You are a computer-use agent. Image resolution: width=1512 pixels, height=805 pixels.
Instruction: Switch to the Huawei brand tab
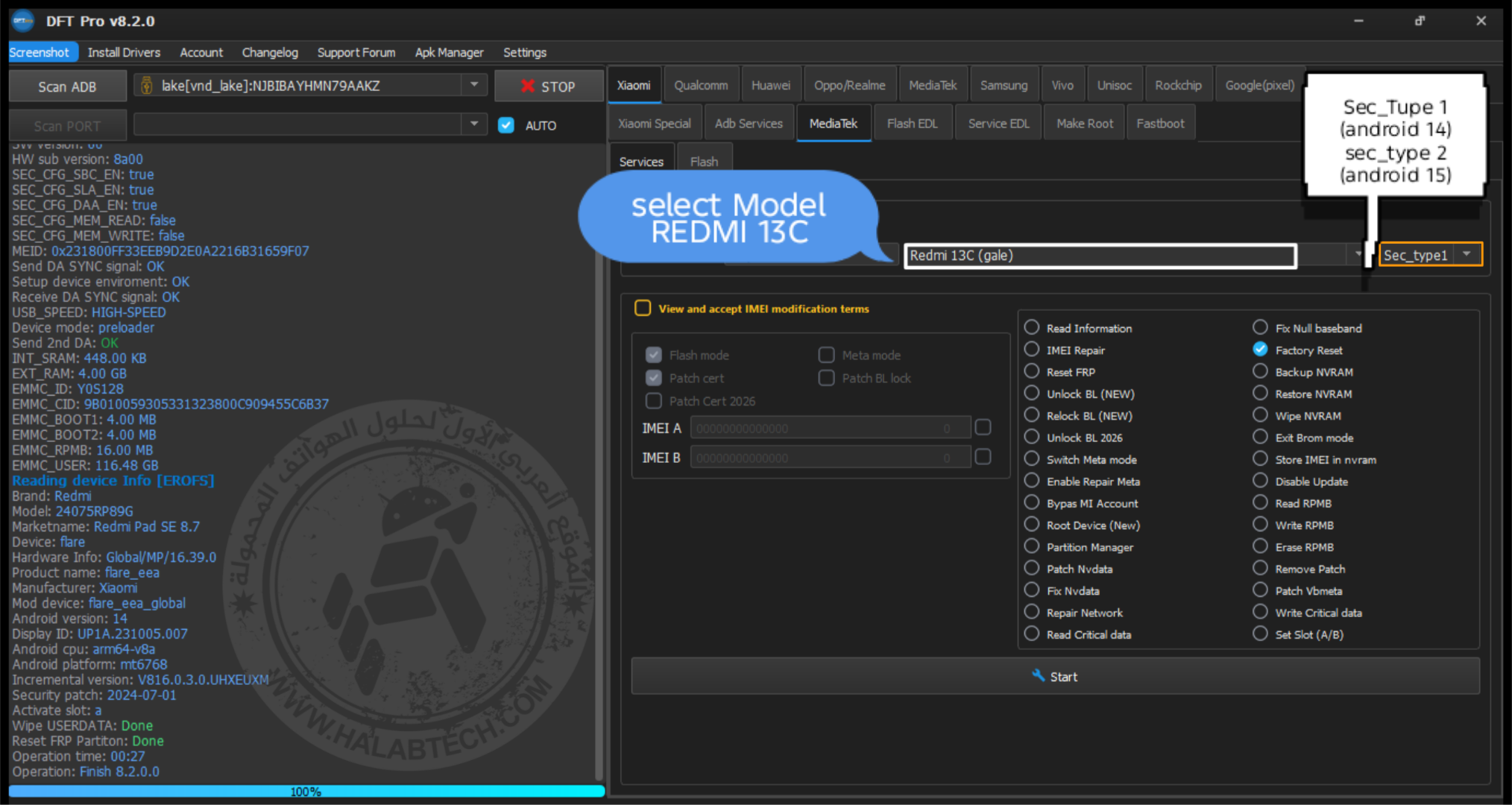click(x=771, y=85)
